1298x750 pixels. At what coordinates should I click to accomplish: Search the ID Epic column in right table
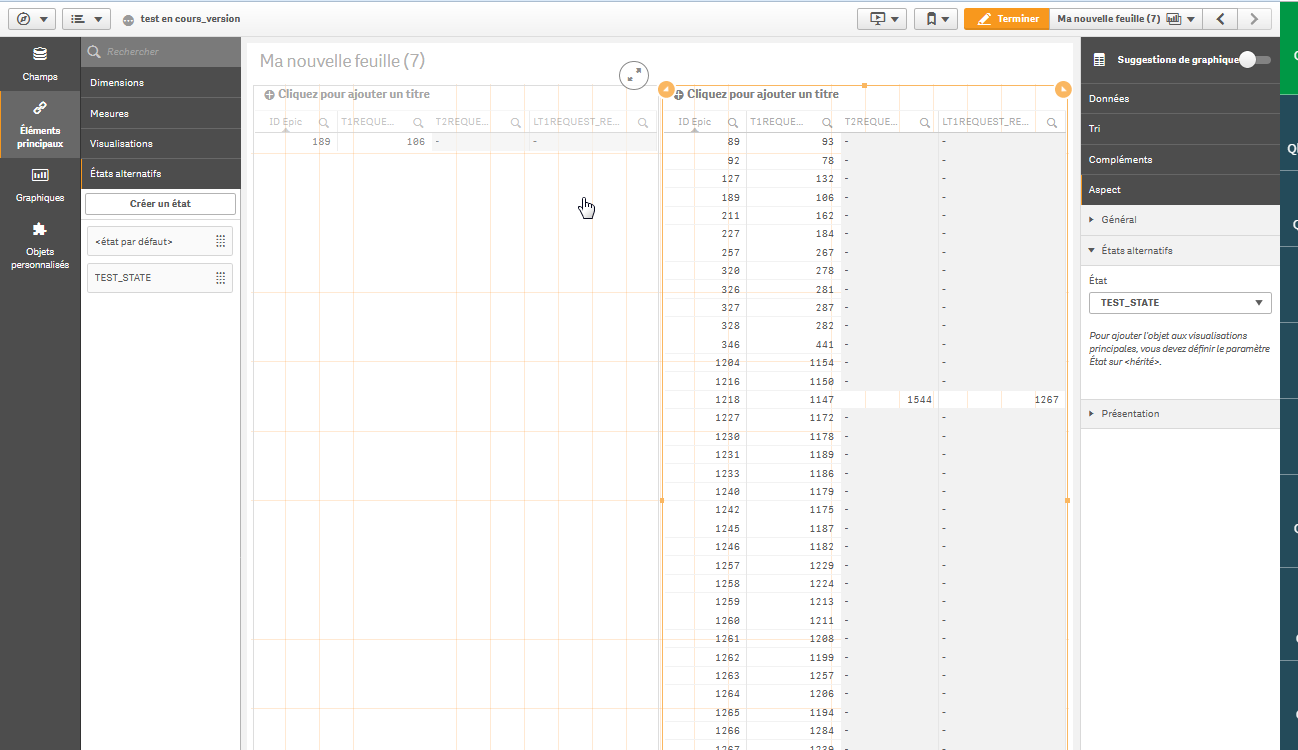pos(733,123)
